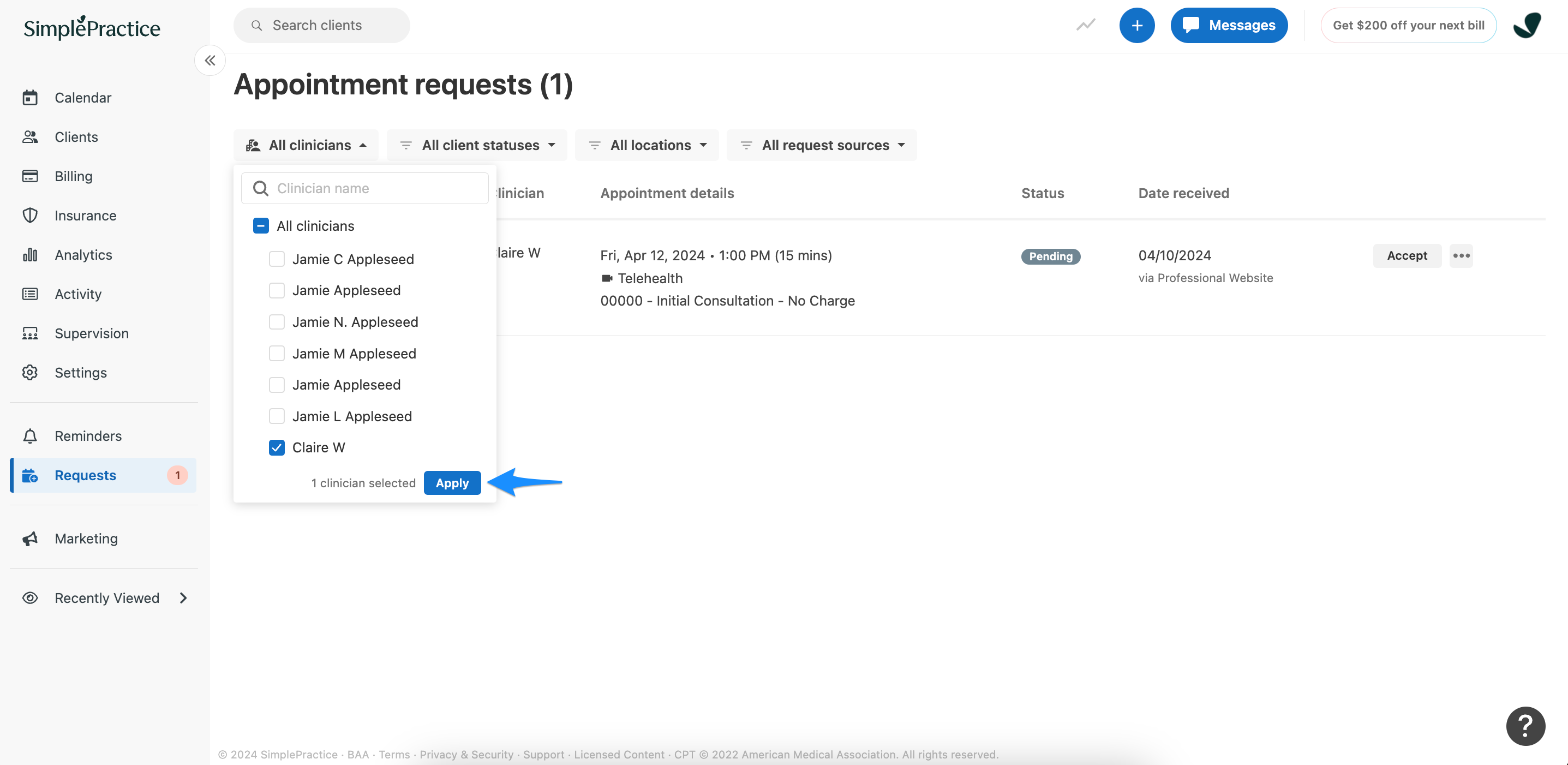
Task: Open the three-dot menu for the request
Action: click(x=1461, y=255)
